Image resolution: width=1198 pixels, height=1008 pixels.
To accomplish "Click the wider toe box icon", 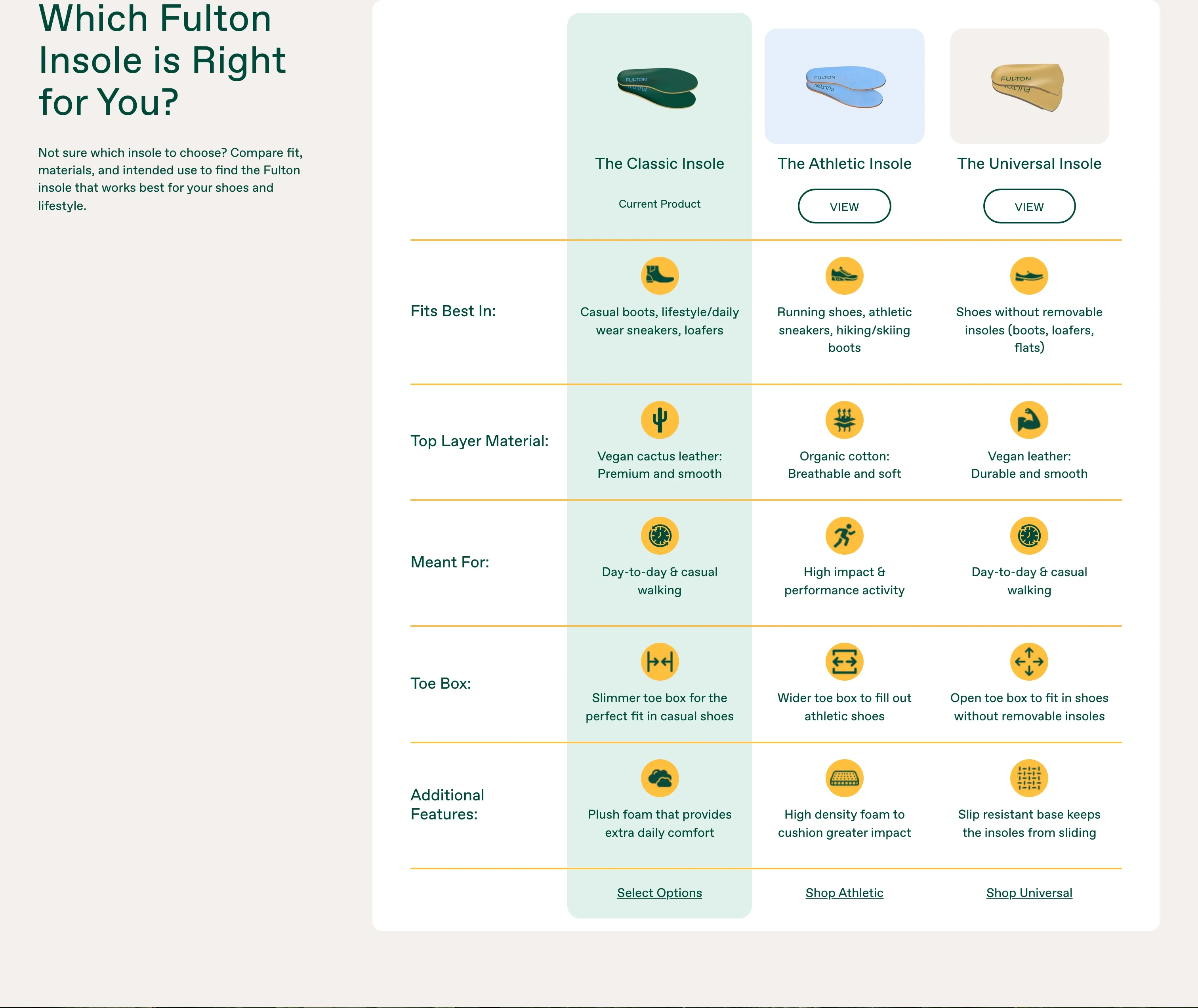I will coord(844,662).
